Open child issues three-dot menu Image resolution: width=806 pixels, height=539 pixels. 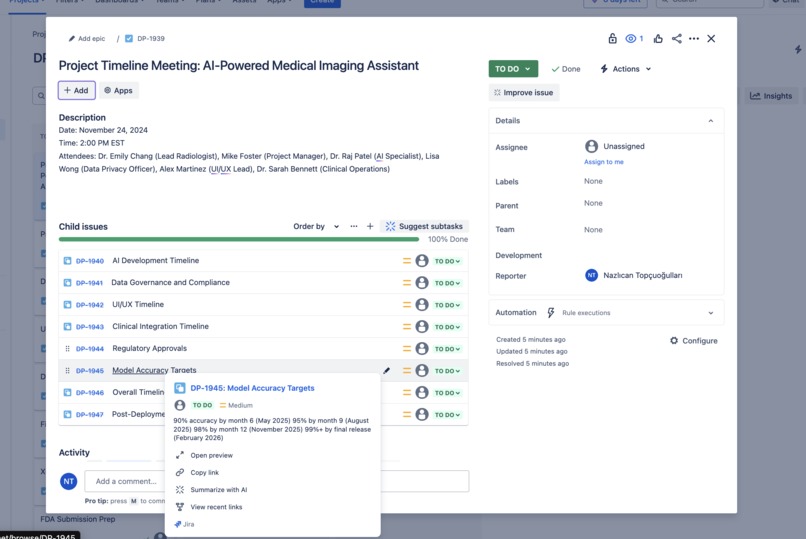pos(354,226)
